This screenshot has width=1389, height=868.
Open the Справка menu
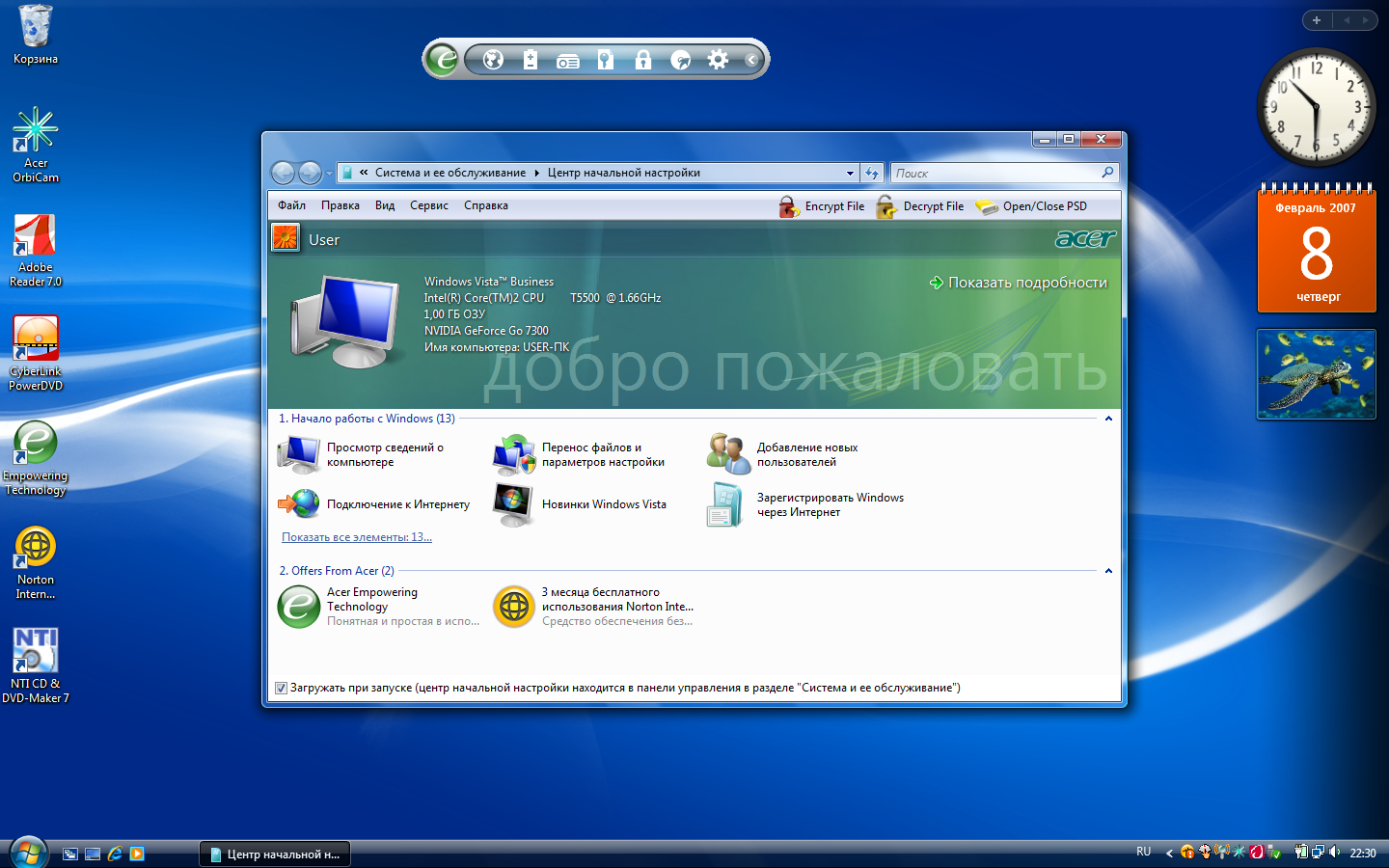(486, 205)
